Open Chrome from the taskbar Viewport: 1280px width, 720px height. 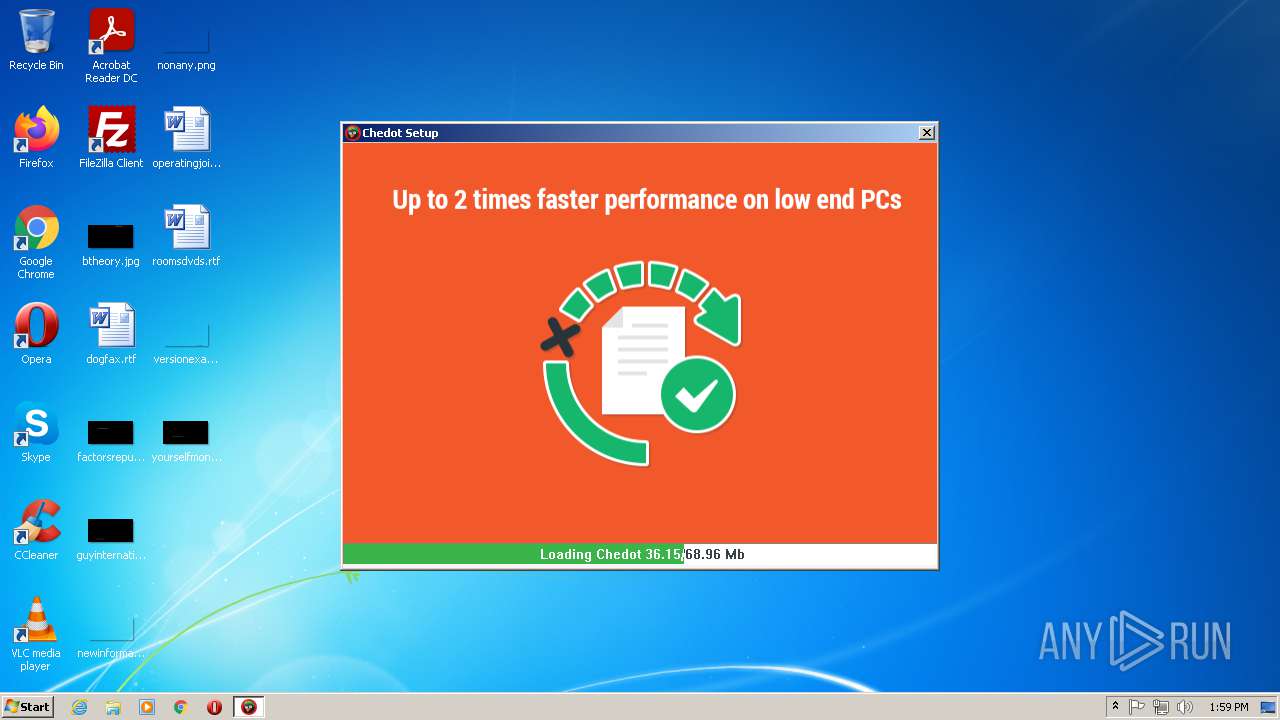tap(181, 707)
